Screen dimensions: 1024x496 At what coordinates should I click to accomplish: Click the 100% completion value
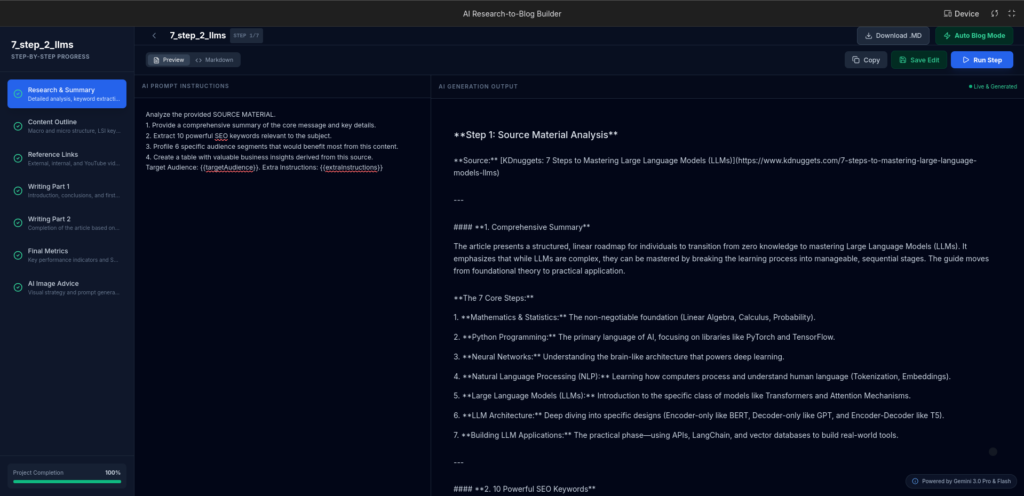(113, 473)
